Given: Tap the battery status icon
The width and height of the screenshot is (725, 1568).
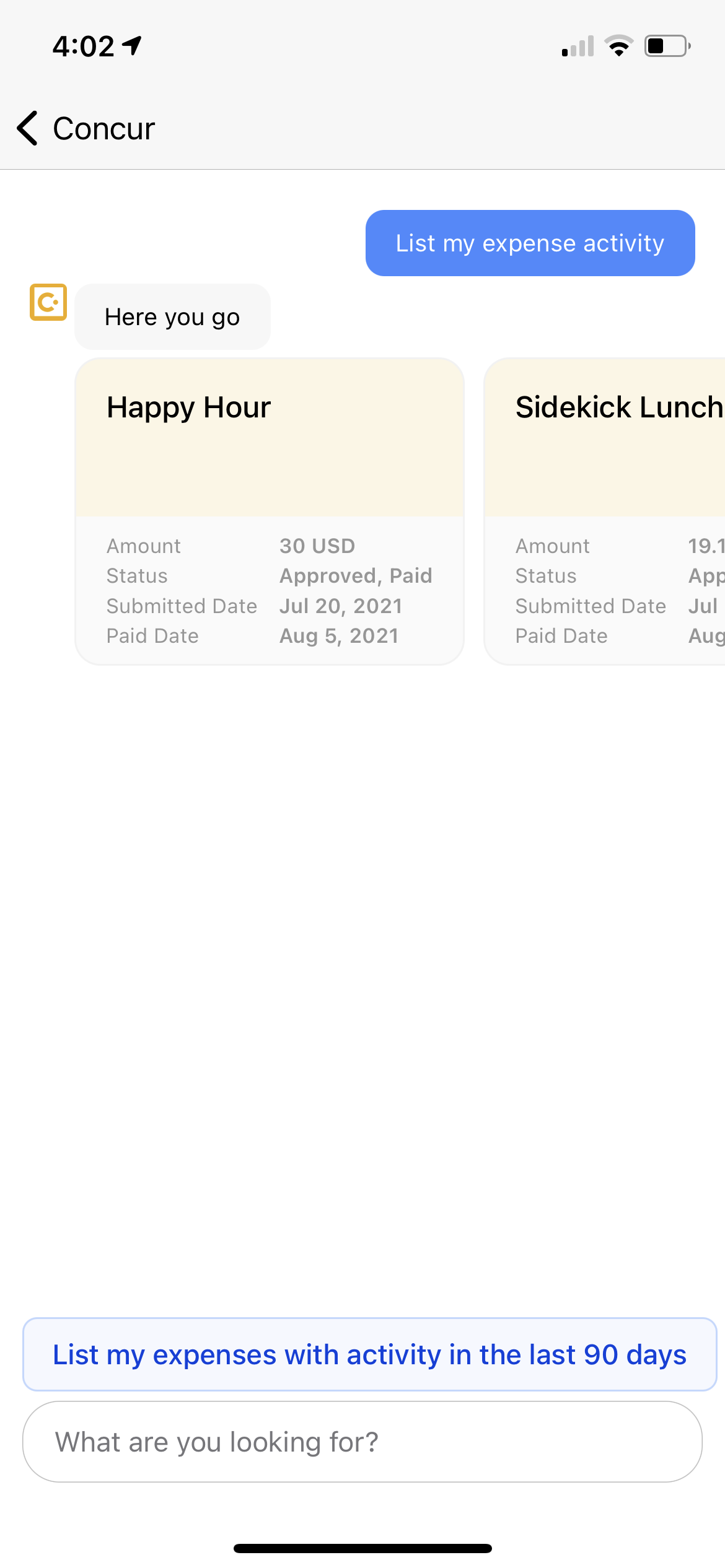Looking at the screenshot, I should click(667, 46).
